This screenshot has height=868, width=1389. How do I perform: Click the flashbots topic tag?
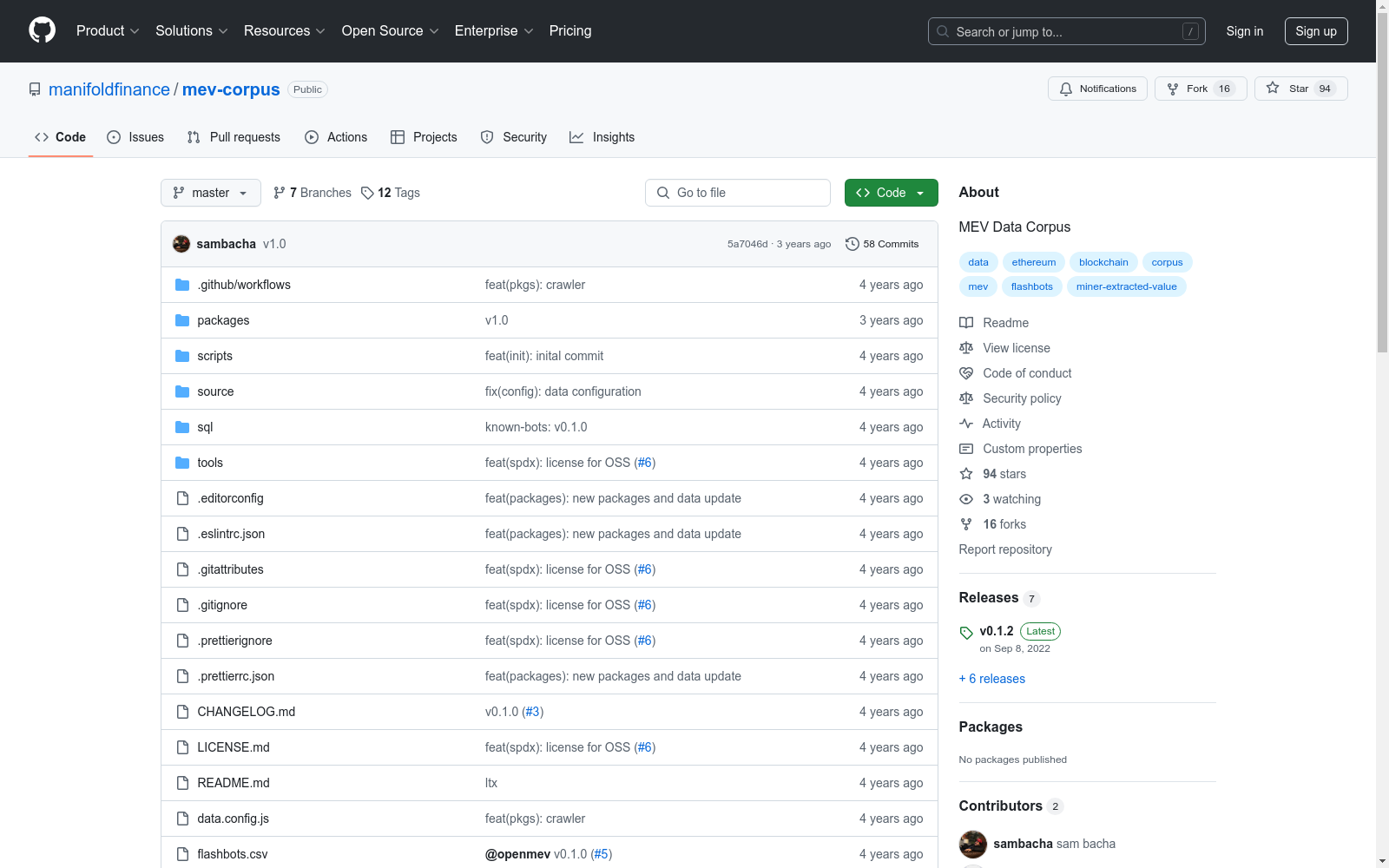point(1032,286)
